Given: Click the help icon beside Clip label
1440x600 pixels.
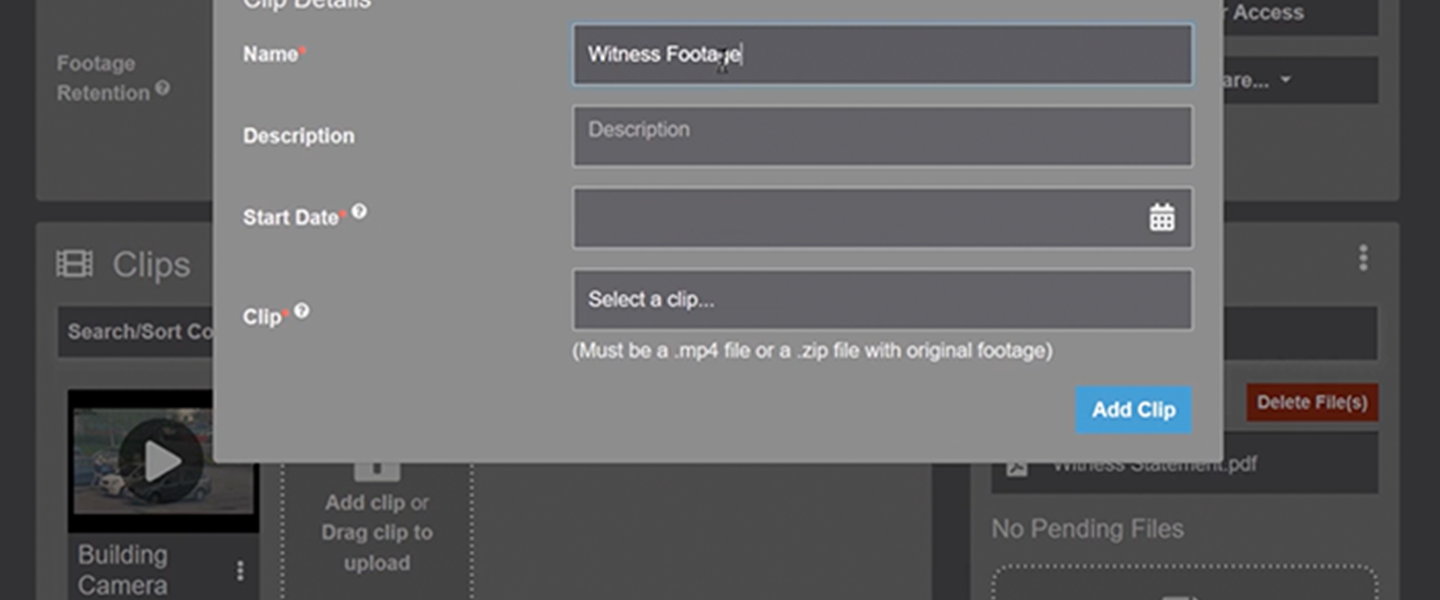Looking at the screenshot, I should tap(301, 311).
